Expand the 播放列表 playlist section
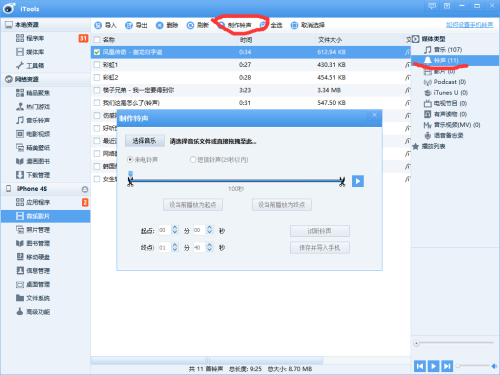Image resolution: width=500 pixels, height=375 pixels. [x=429, y=146]
